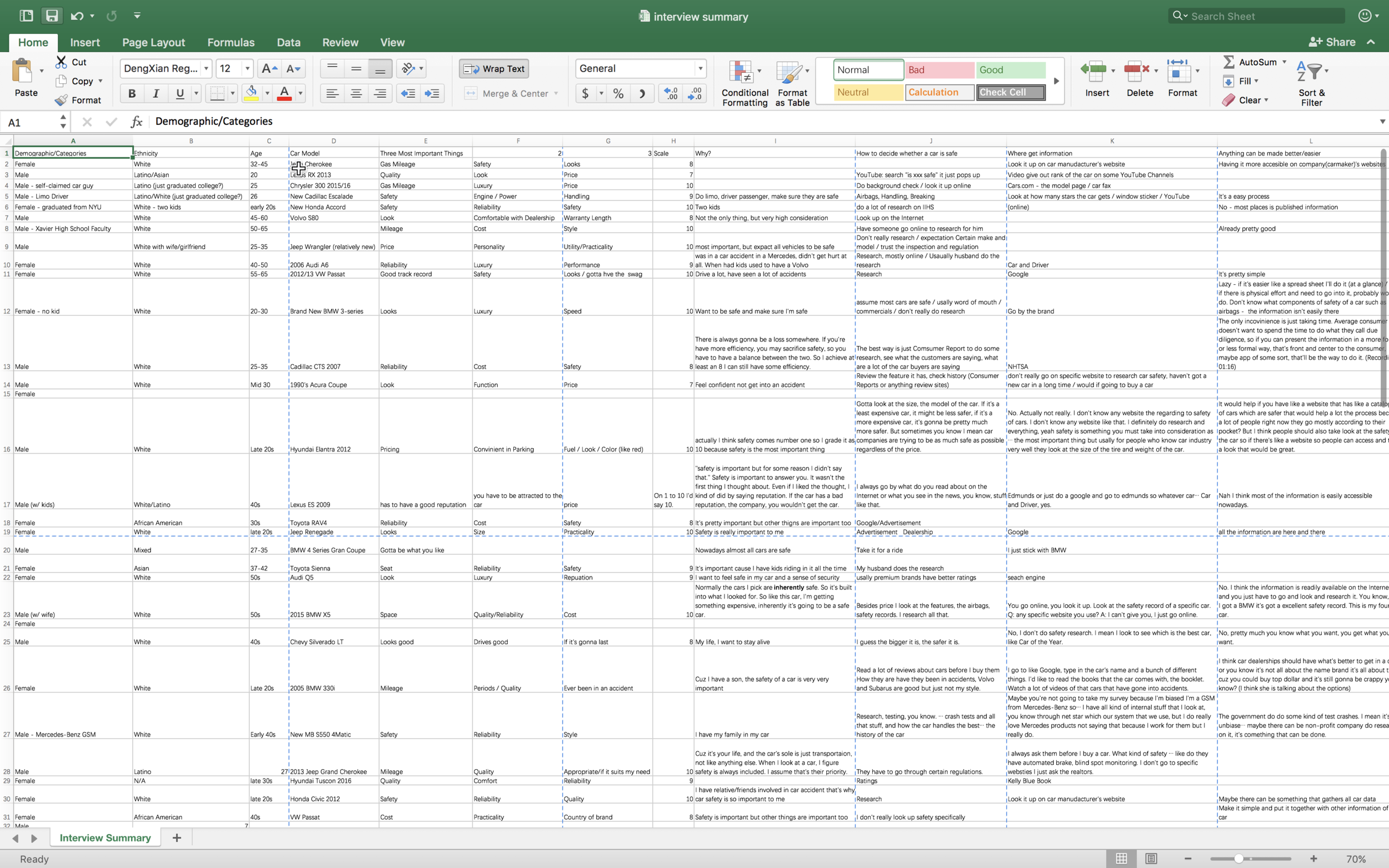Screen dimensions: 1389x868
Task: Center text horizontally in the cell
Action: (356, 93)
